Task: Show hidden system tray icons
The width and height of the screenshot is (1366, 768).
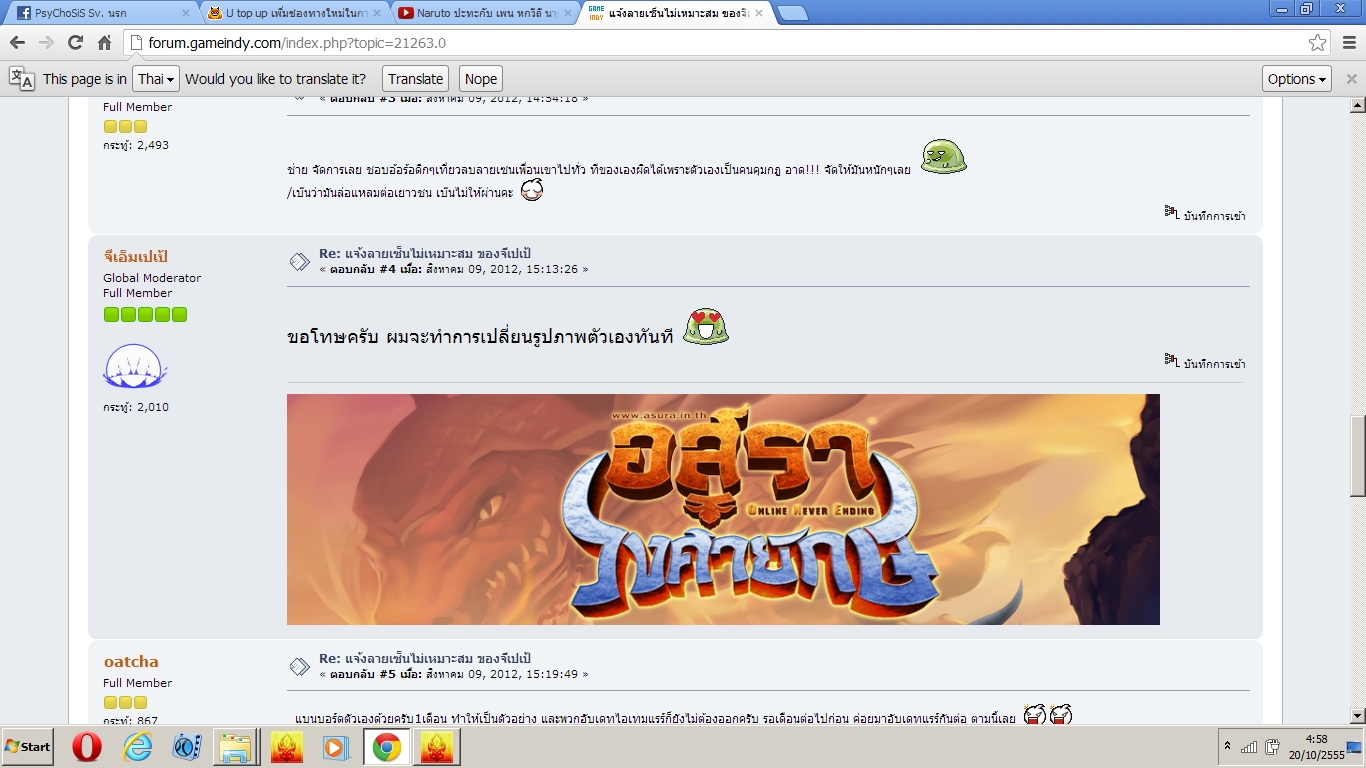Action: click(x=1227, y=747)
